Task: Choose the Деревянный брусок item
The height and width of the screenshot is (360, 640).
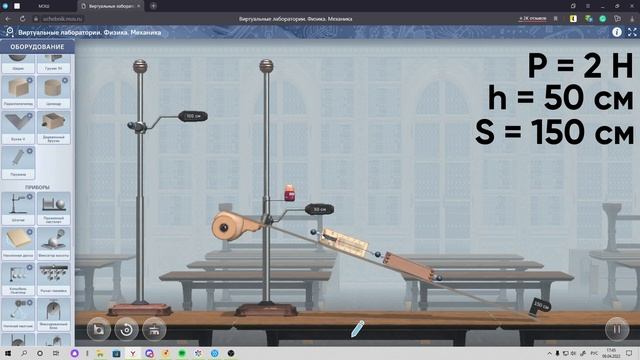Action: [53, 127]
